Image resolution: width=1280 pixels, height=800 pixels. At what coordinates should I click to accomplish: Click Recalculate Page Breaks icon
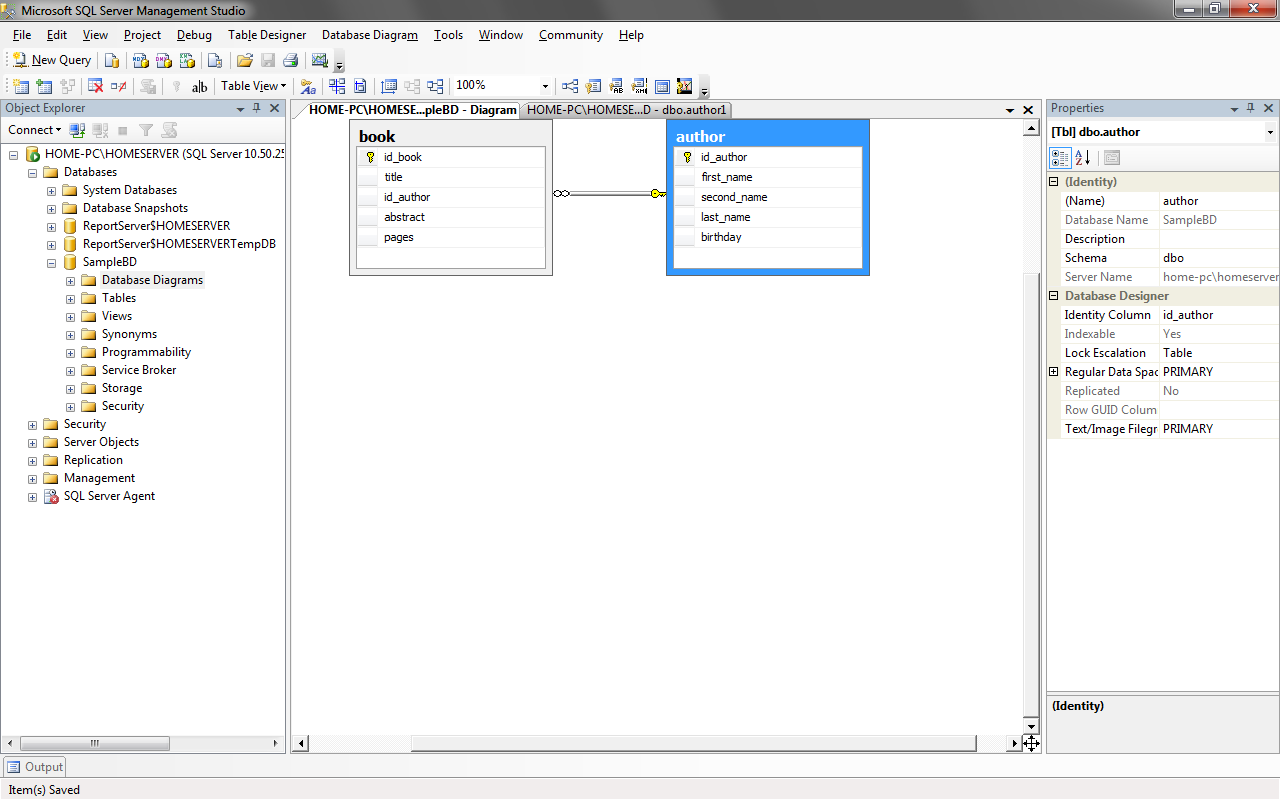pyautogui.click(x=360, y=86)
